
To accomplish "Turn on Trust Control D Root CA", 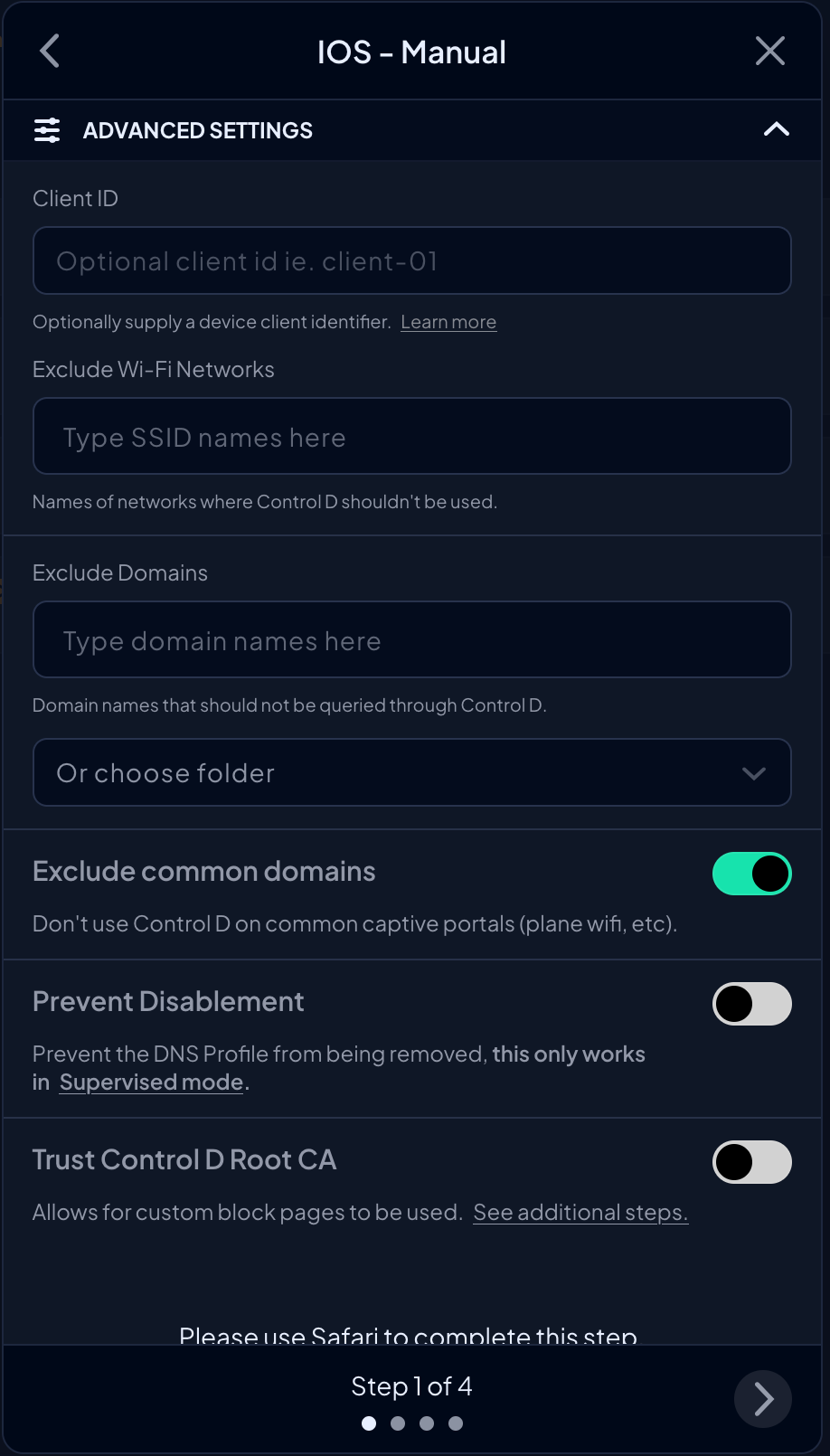I will click(752, 1162).
